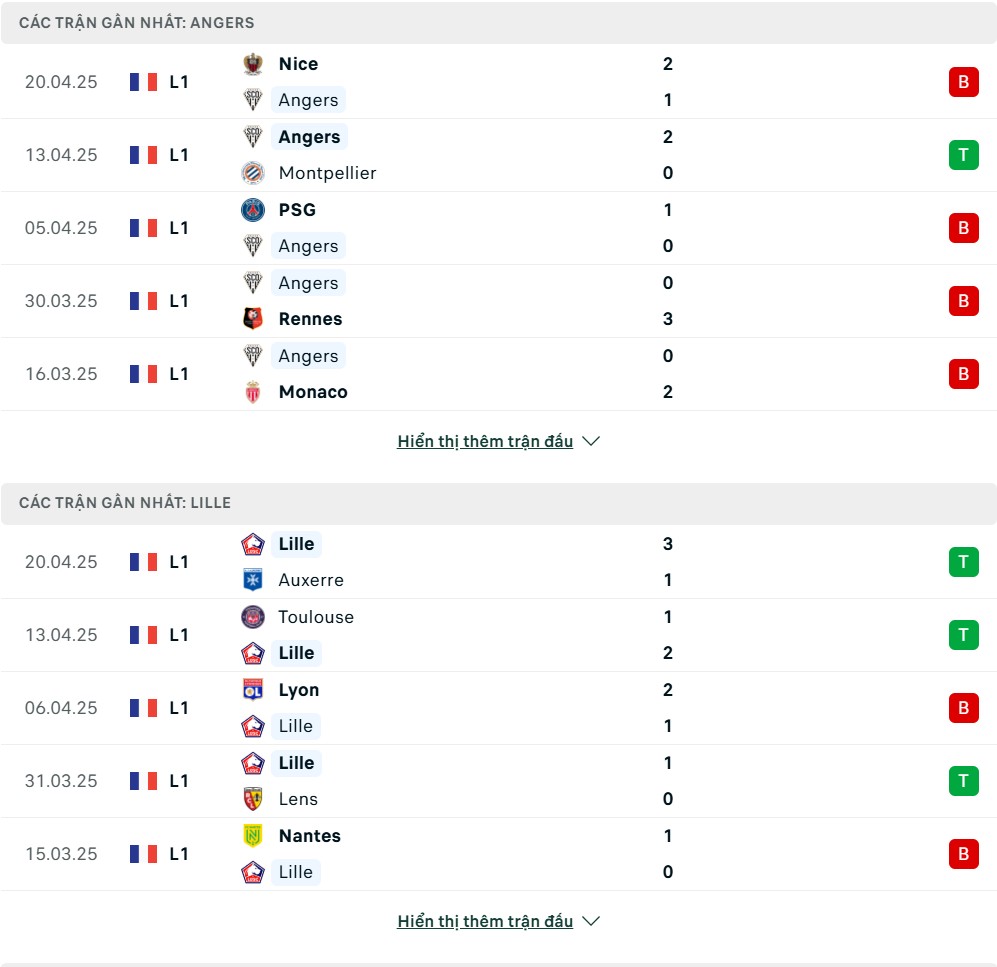Click the Nice club crest icon
The height and width of the screenshot is (967, 997).
[x=252, y=64]
